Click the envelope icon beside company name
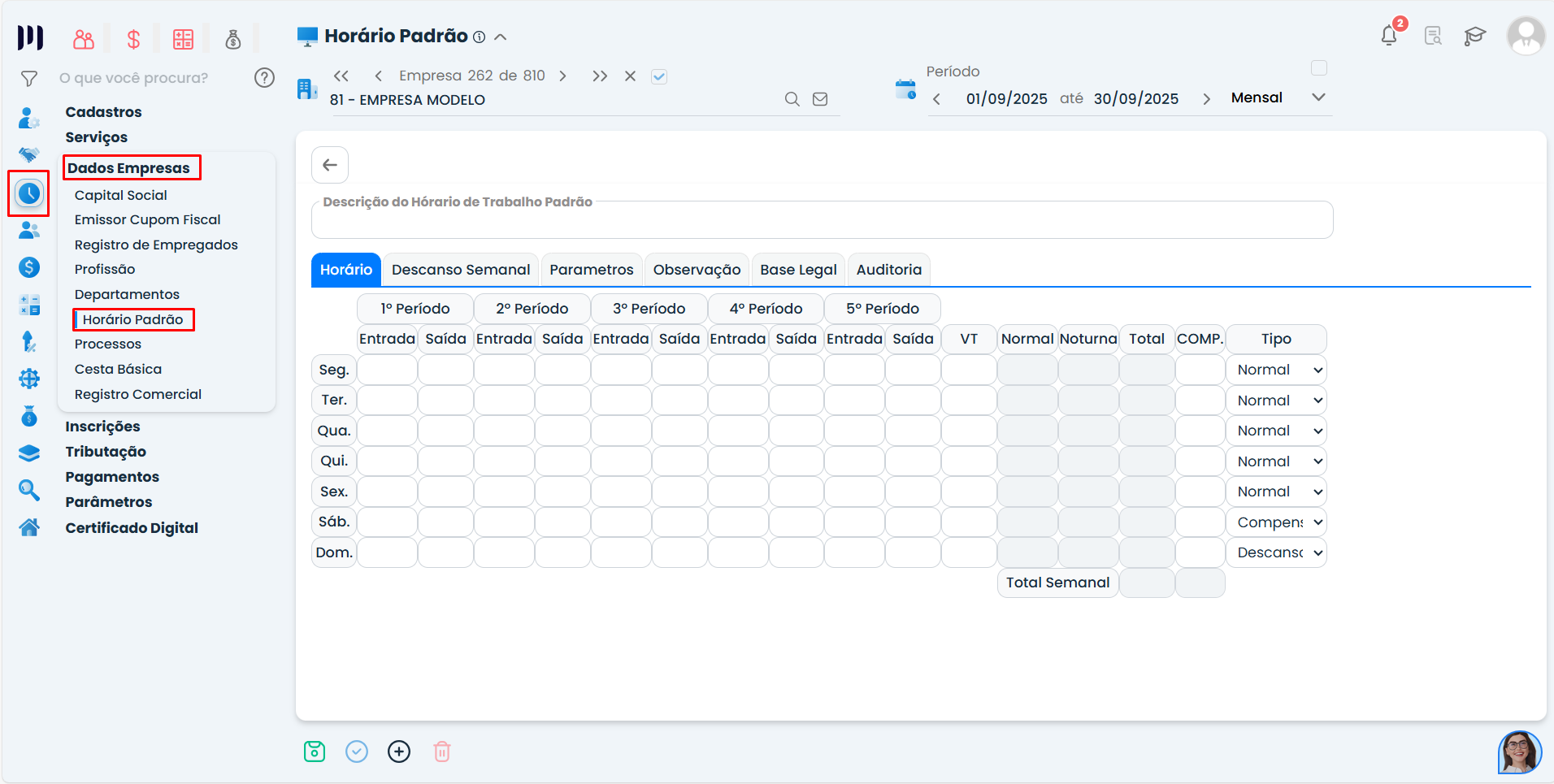Viewport: 1554px width, 784px height. point(820,99)
